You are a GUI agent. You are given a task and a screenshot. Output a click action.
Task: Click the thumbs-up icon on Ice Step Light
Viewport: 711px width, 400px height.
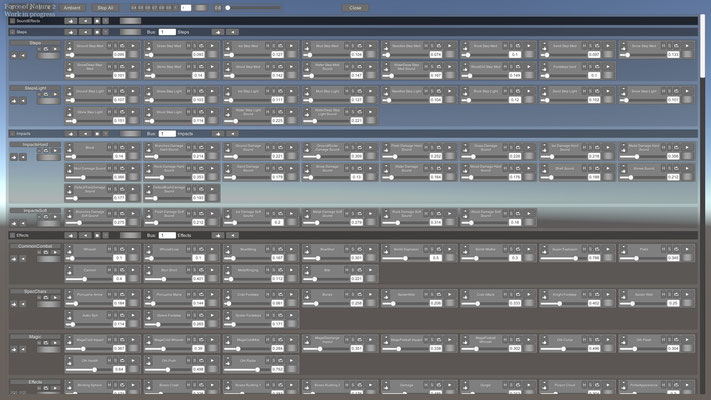228,93
